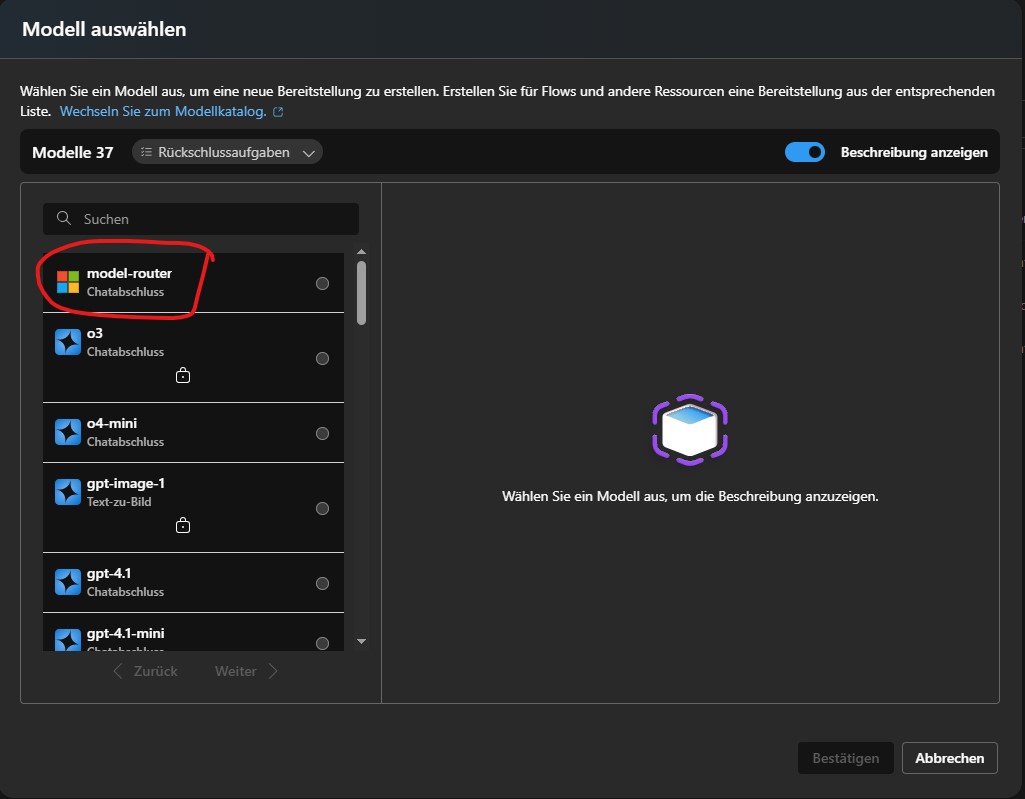Click the external link icon after Modellkatalog
The image size is (1025, 799).
pyautogui.click(x=278, y=112)
